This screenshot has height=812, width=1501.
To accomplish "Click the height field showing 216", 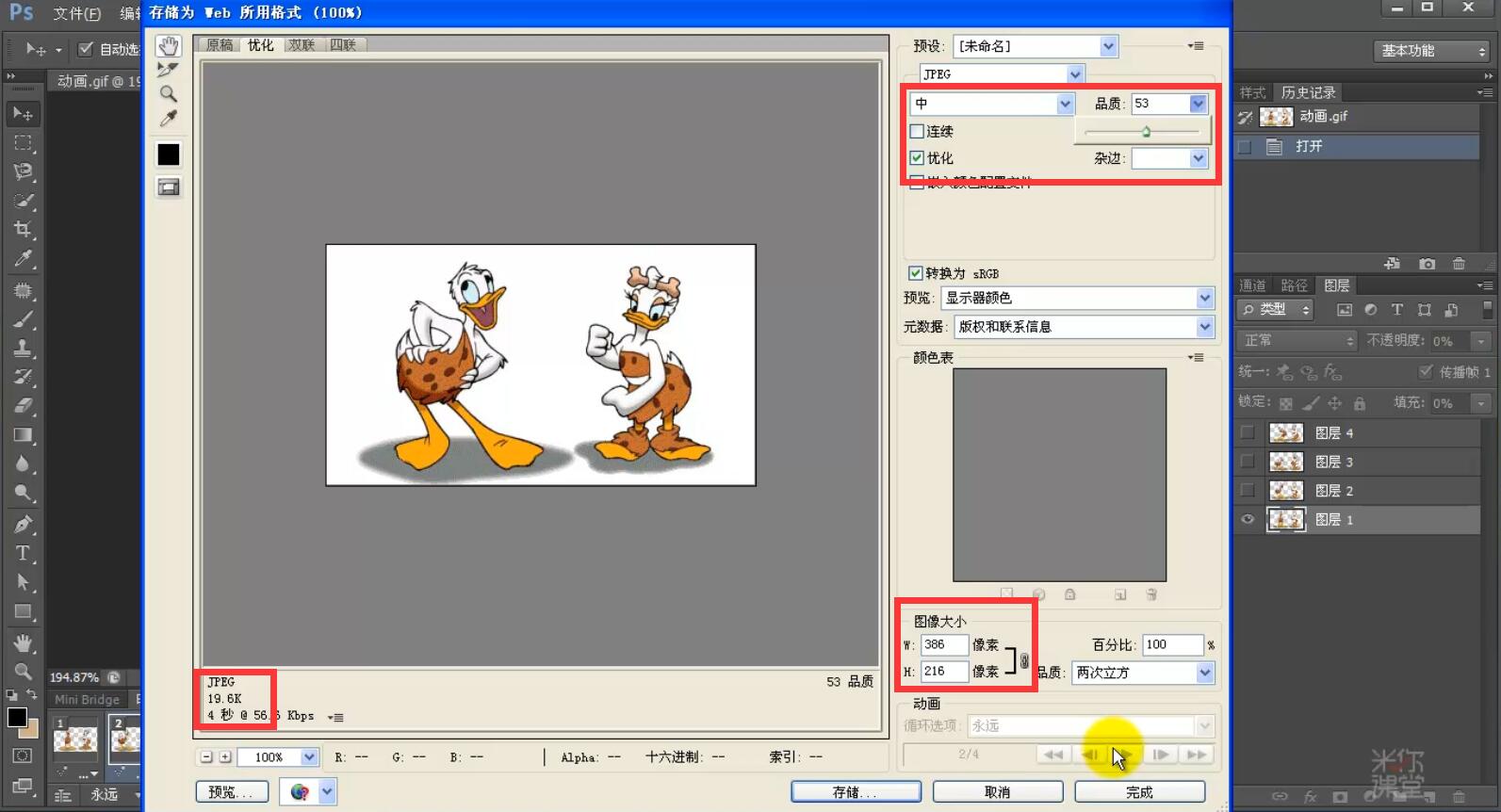I will coord(944,672).
